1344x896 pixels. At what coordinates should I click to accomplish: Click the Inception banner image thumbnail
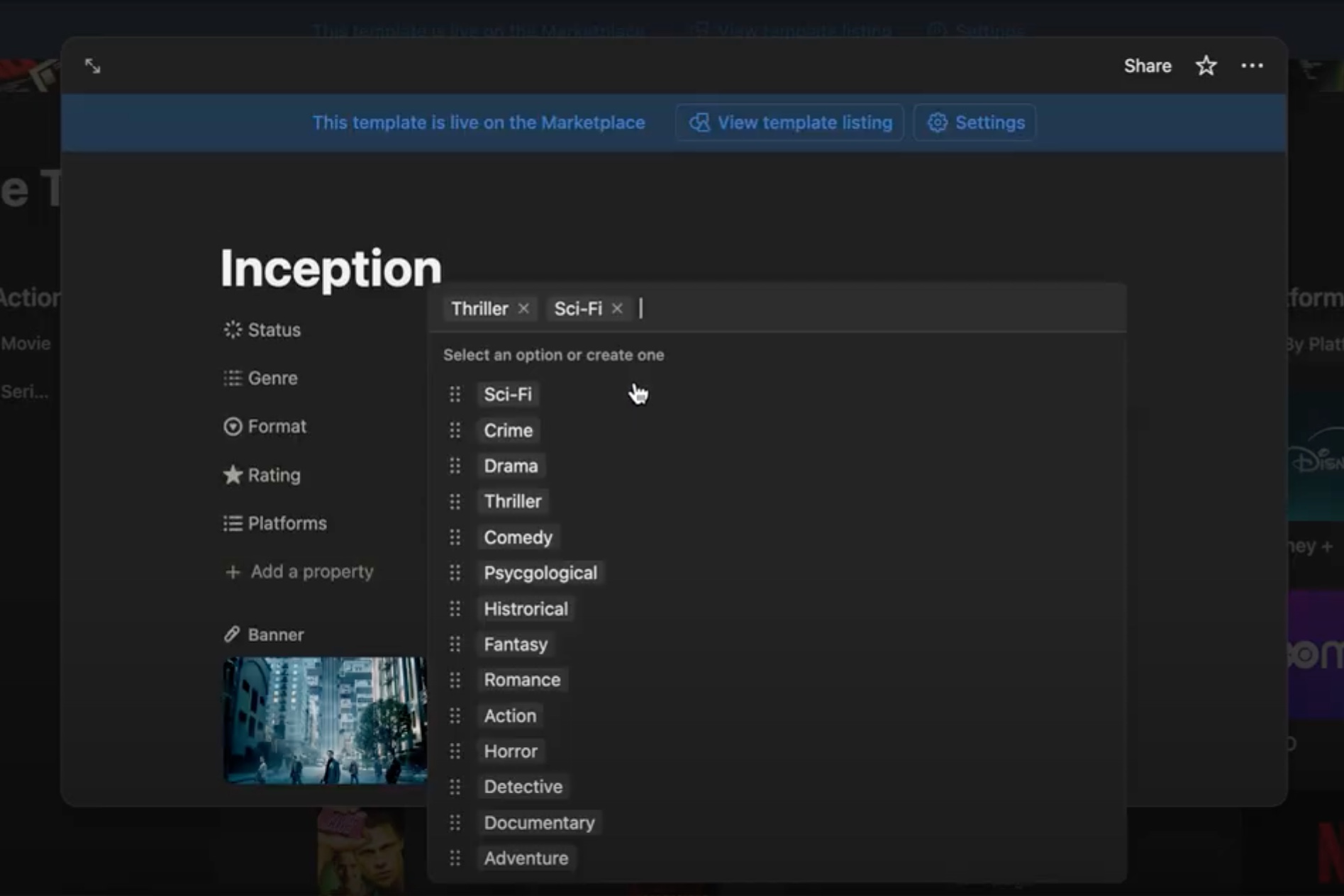325,719
